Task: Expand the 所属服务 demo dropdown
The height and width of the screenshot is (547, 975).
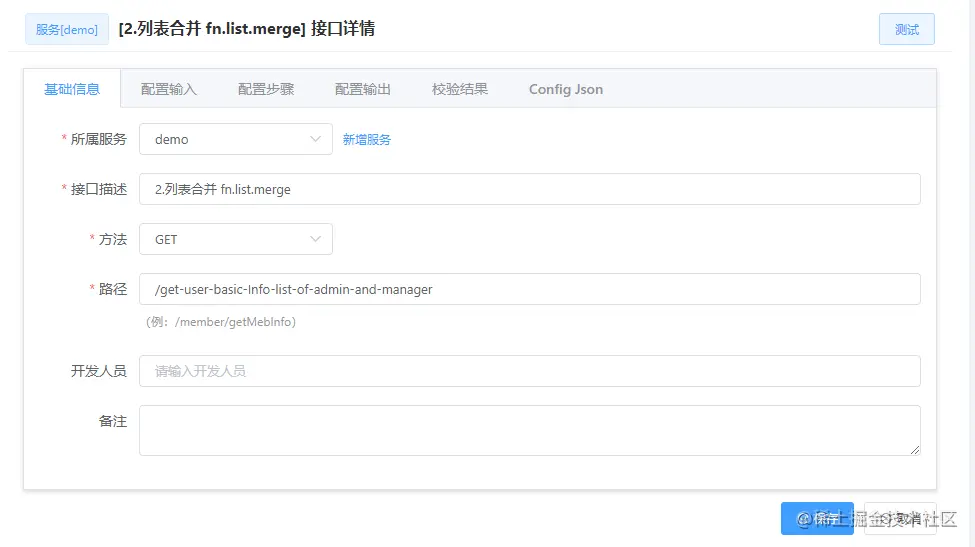Action: pos(236,139)
